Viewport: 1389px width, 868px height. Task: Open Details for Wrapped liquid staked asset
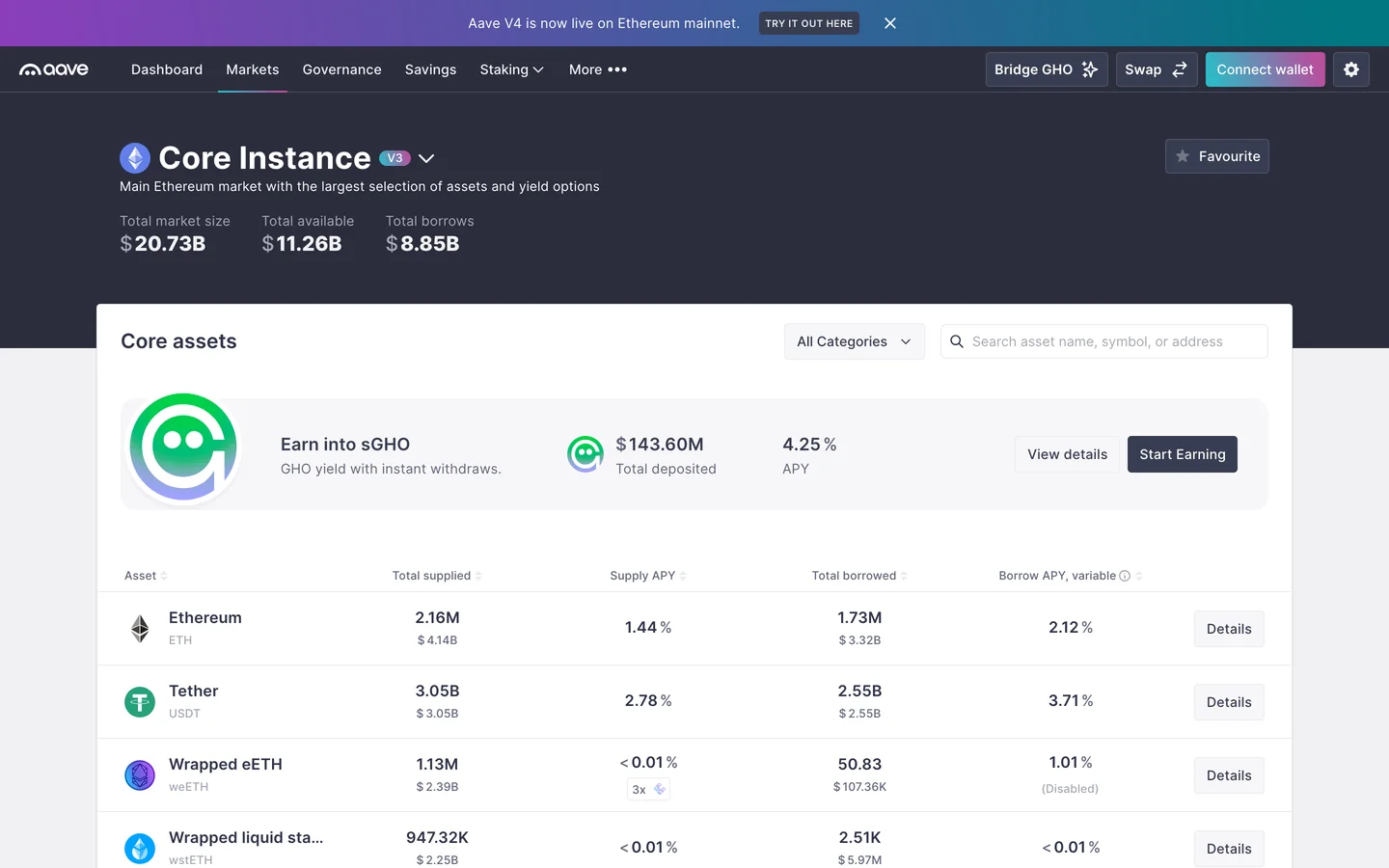click(x=1229, y=849)
